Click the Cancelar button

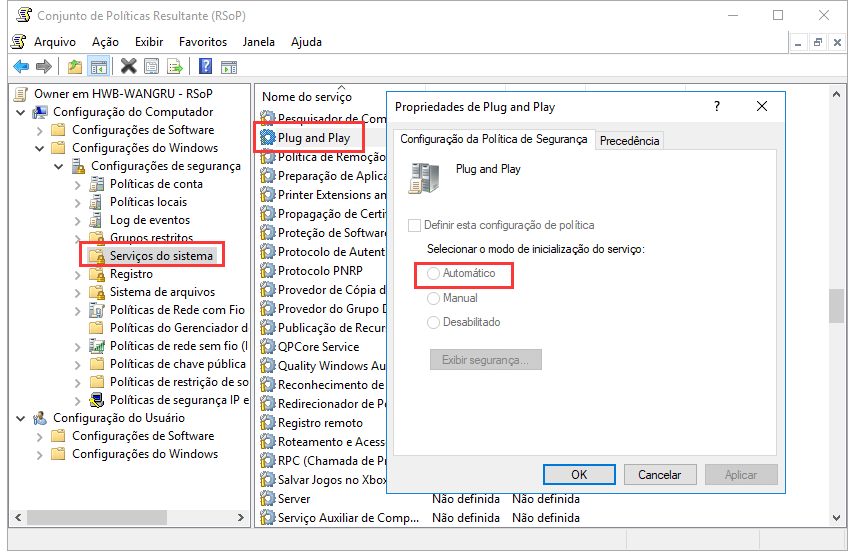coord(660,475)
